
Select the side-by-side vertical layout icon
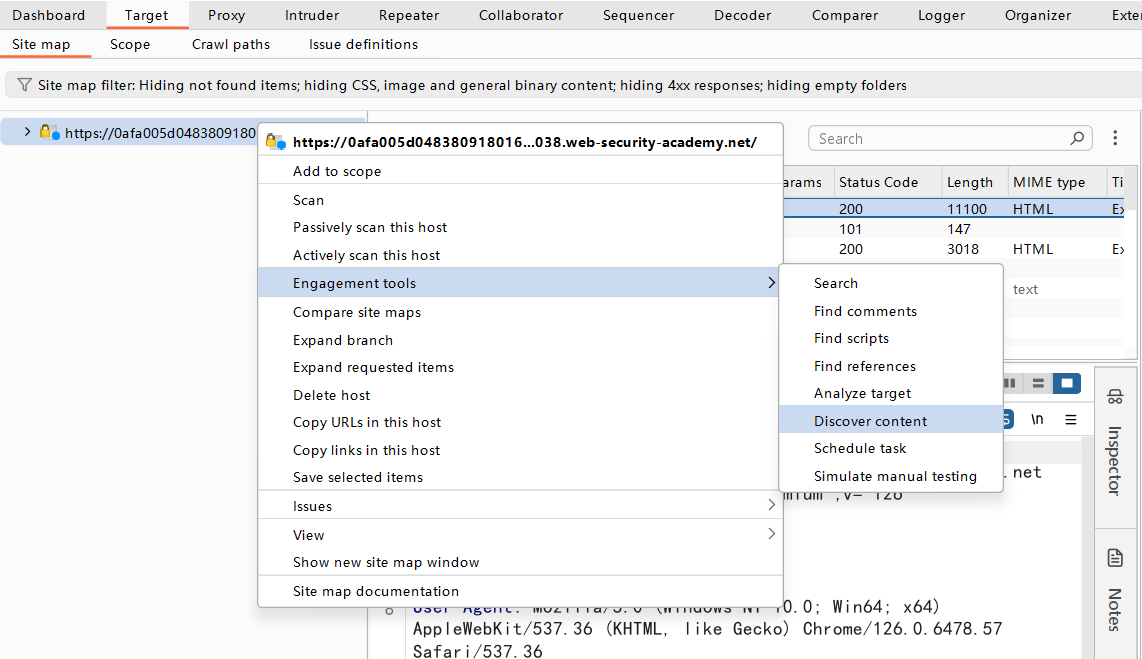[x=1010, y=383]
